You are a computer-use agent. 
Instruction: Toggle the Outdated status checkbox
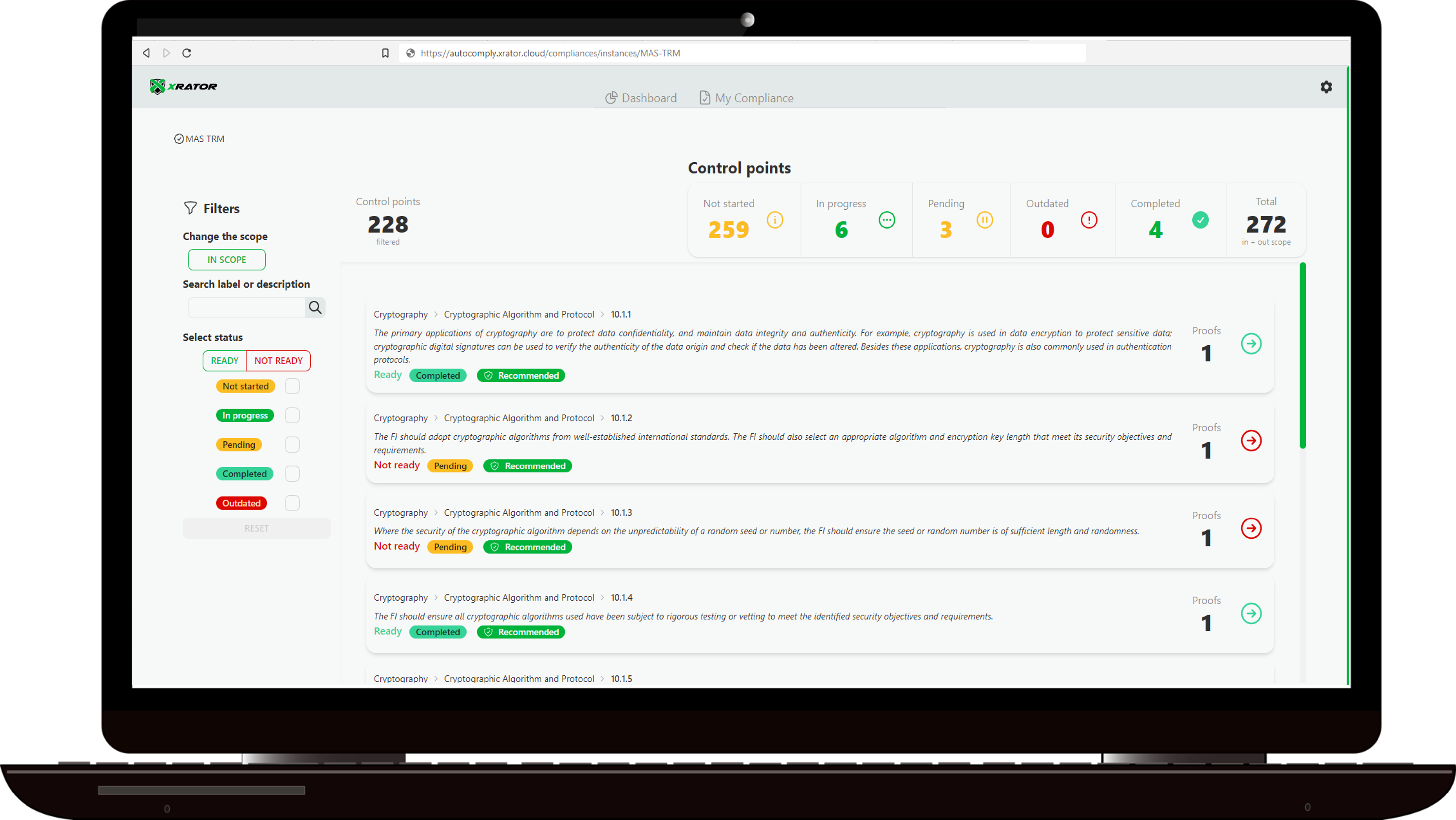click(x=292, y=503)
